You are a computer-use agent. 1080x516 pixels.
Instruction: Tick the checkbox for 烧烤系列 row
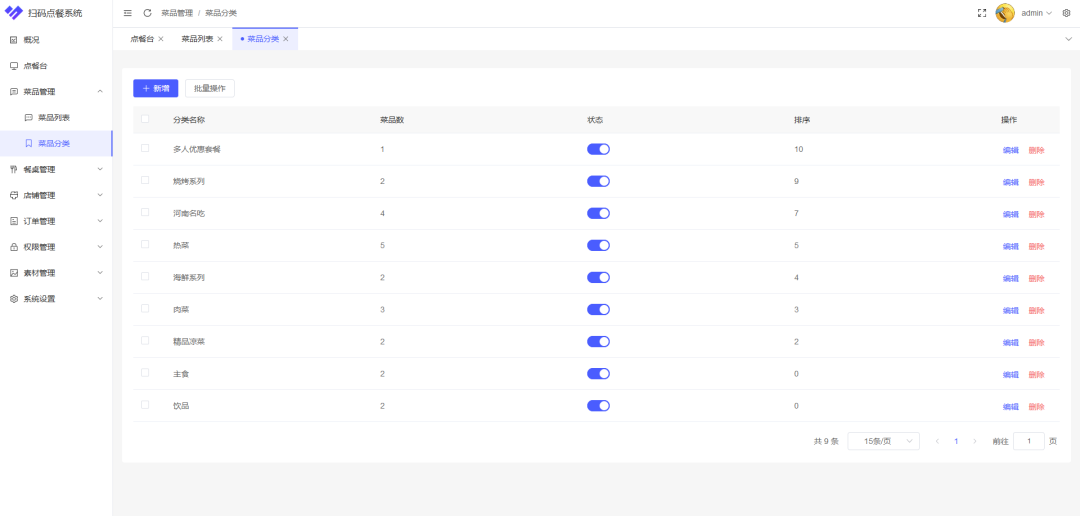pyautogui.click(x=145, y=180)
